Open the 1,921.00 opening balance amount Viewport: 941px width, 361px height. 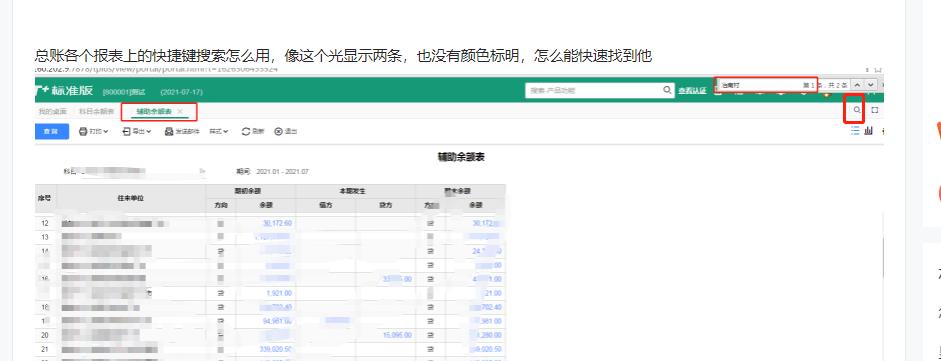pos(279,293)
